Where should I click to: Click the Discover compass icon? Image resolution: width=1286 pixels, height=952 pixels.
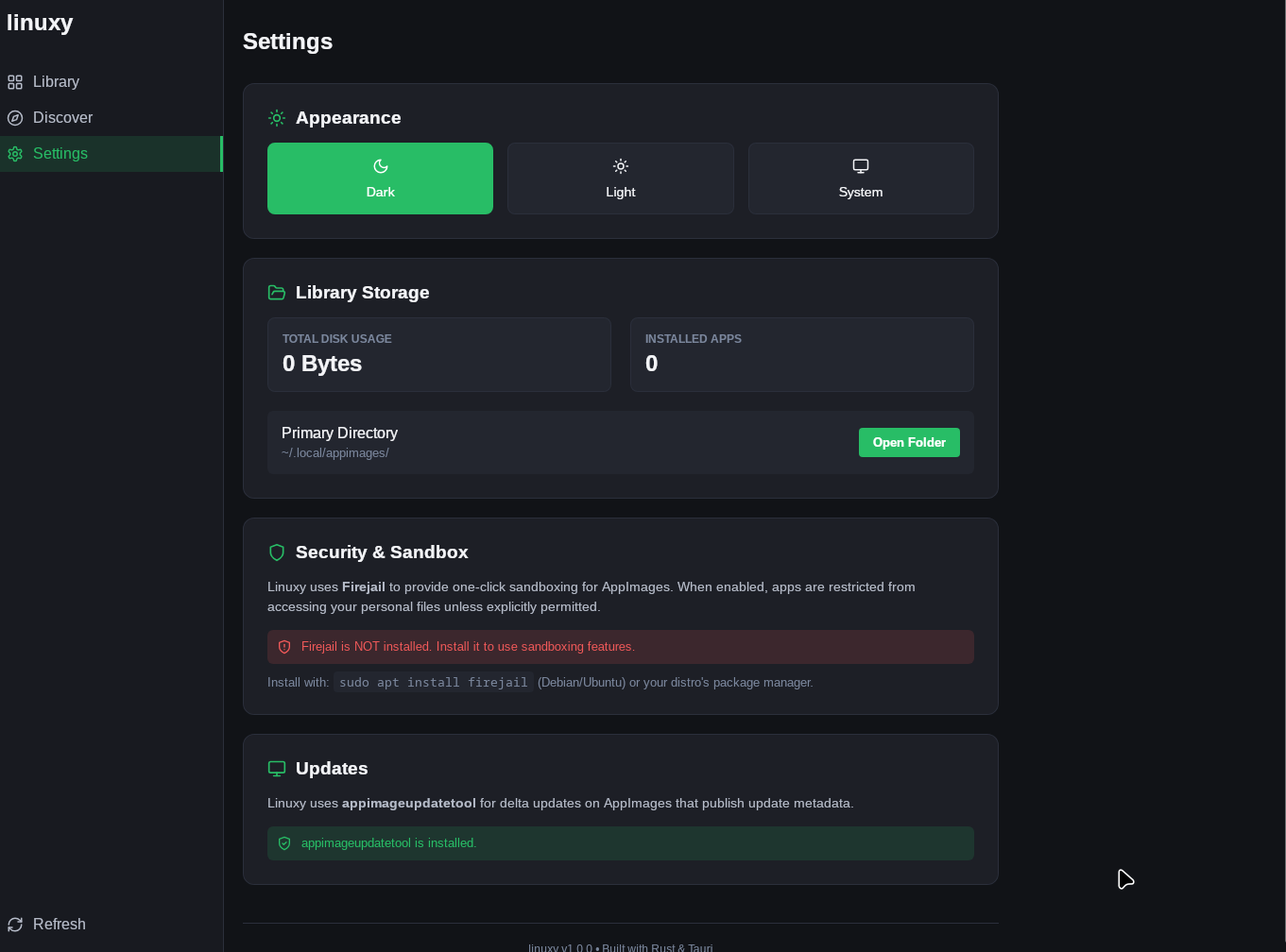[x=15, y=118]
